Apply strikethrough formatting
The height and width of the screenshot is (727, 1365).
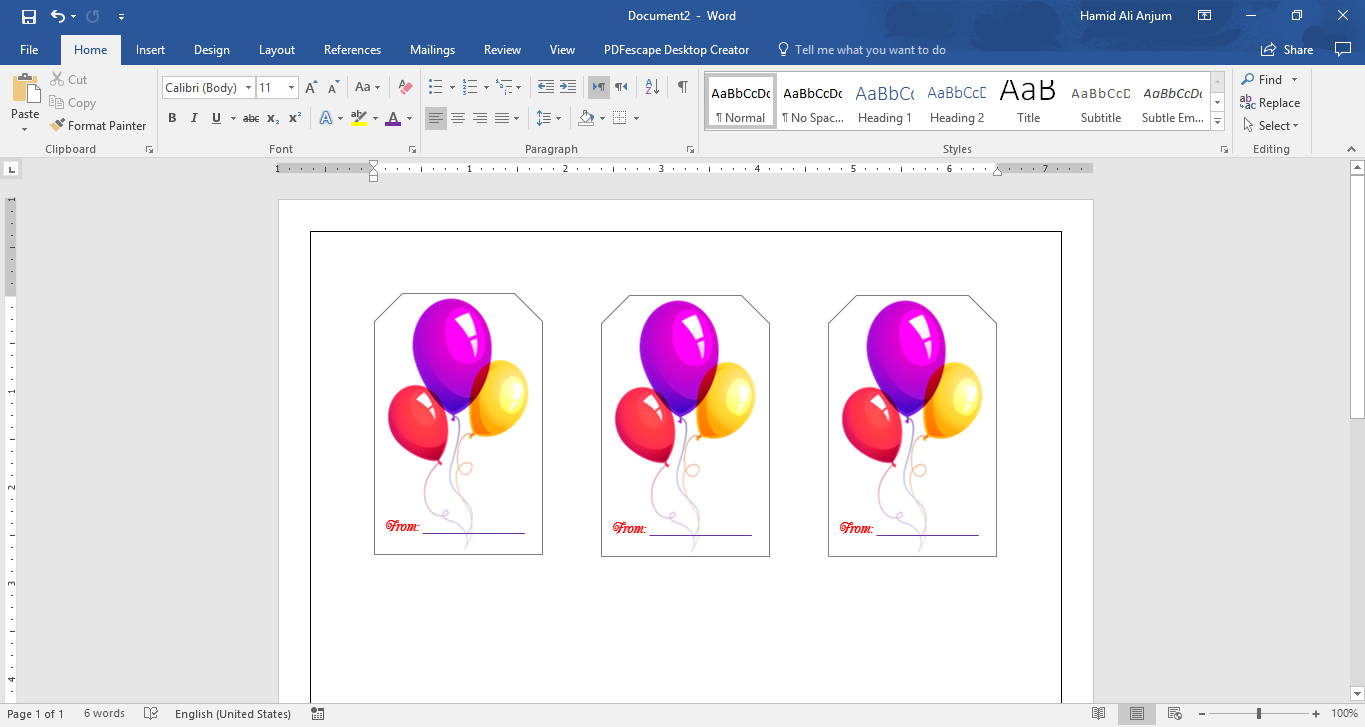[x=249, y=118]
